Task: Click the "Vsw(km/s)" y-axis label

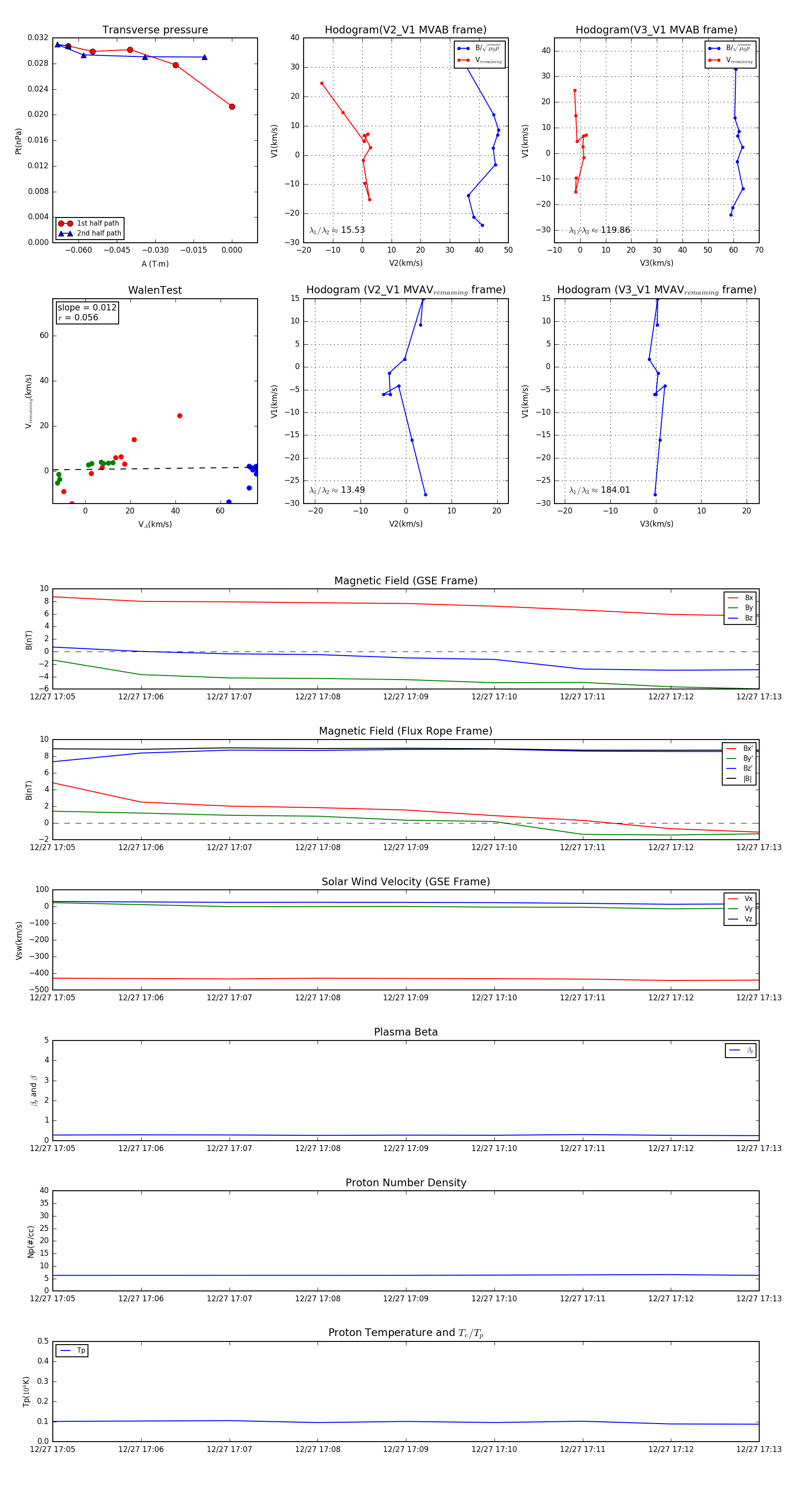Action: coord(18,940)
